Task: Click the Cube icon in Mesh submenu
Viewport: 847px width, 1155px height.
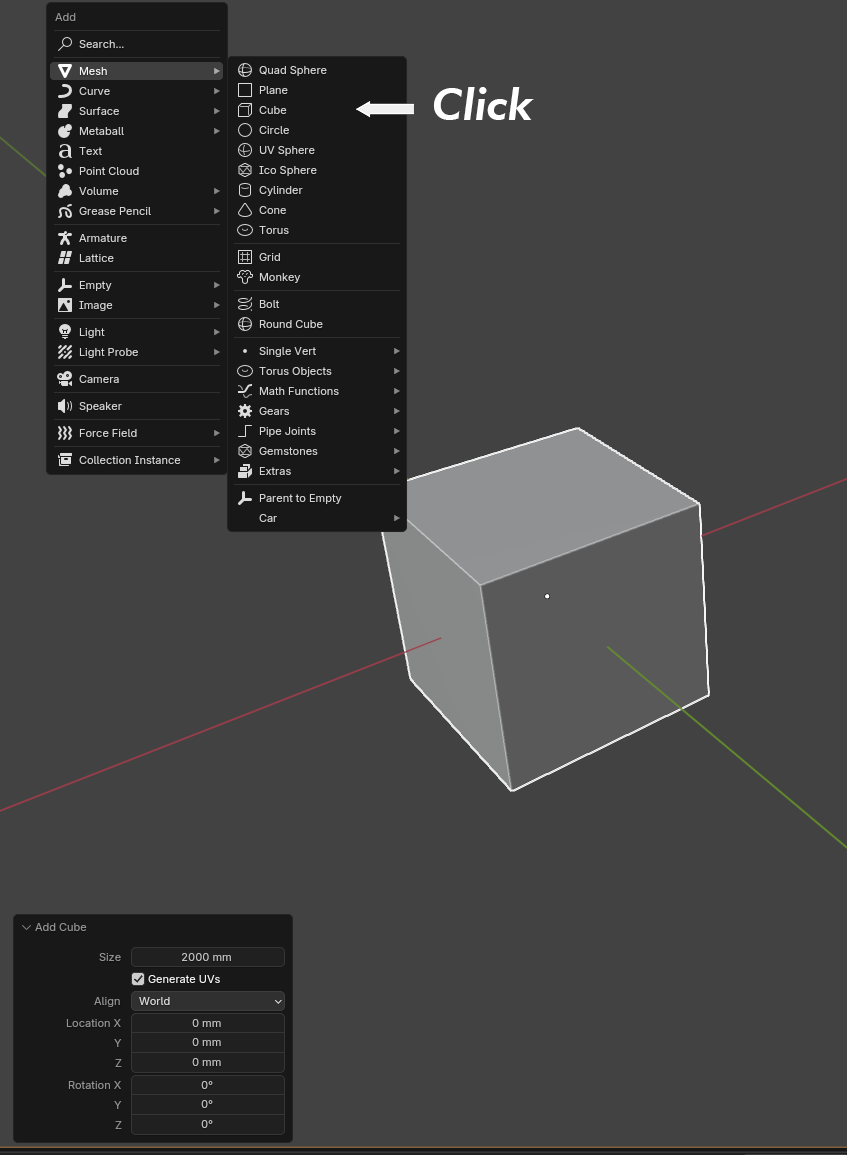Action: click(245, 110)
